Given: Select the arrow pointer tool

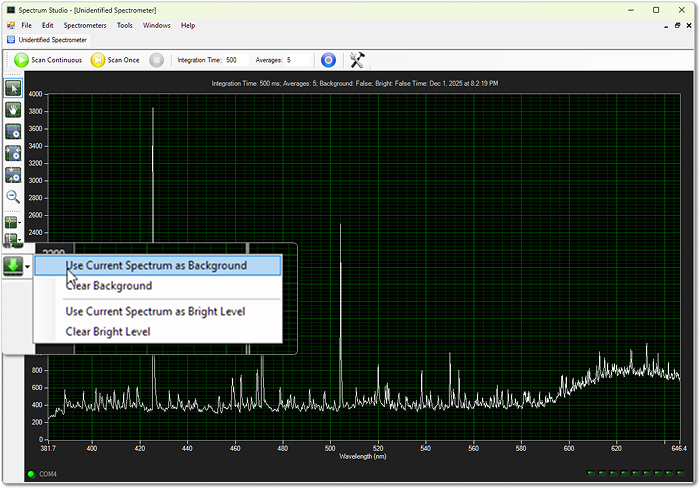Looking at the screenshot, I should pos(14,88).
